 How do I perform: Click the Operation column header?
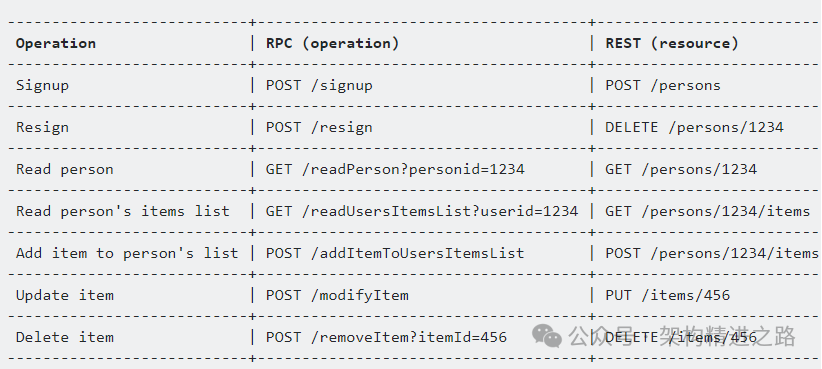pyautogui.click(x=56, y=43)
